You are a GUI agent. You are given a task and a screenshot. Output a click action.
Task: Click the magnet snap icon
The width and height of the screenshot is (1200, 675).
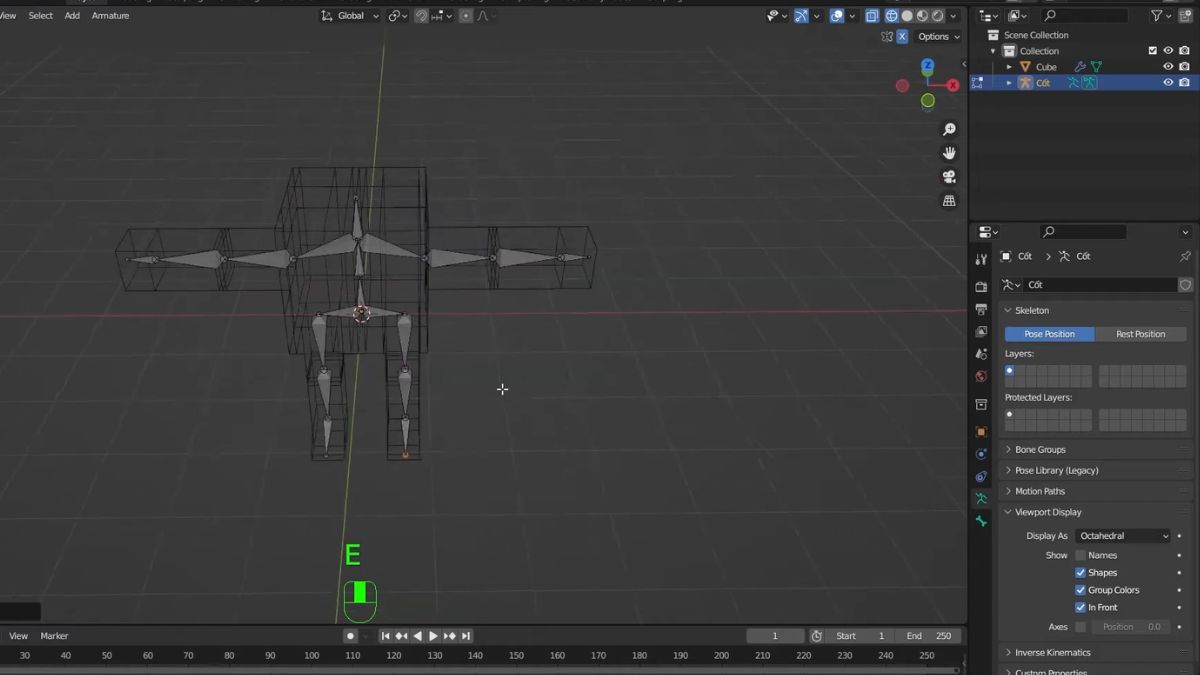click(421, 16)
